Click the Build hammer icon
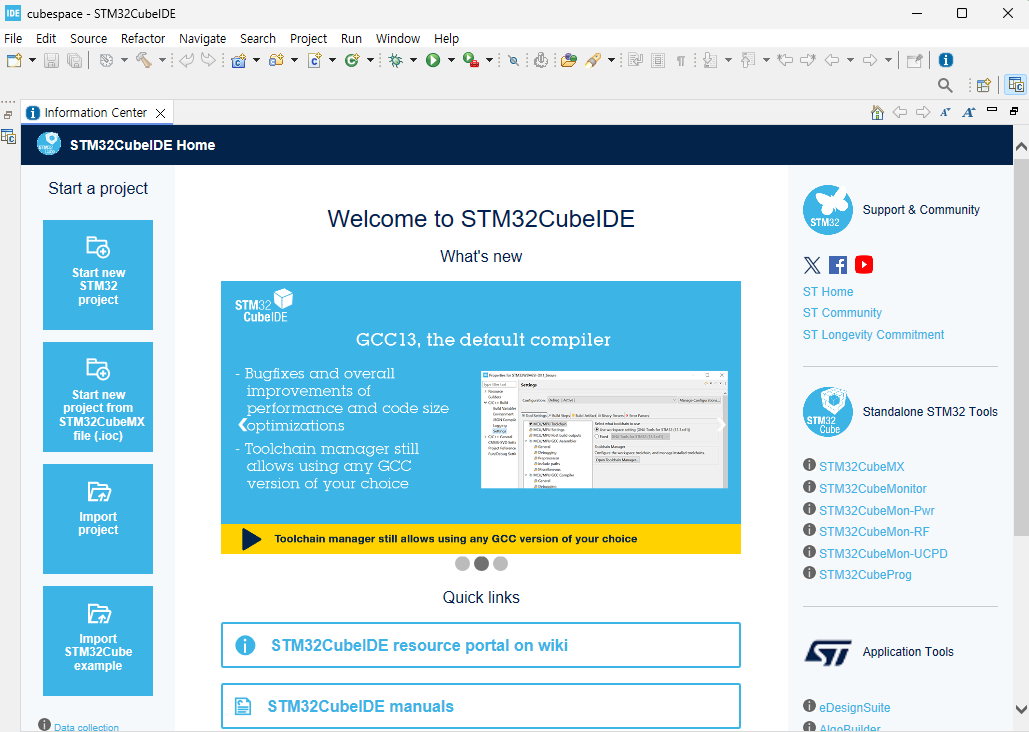 coord(144,60)
